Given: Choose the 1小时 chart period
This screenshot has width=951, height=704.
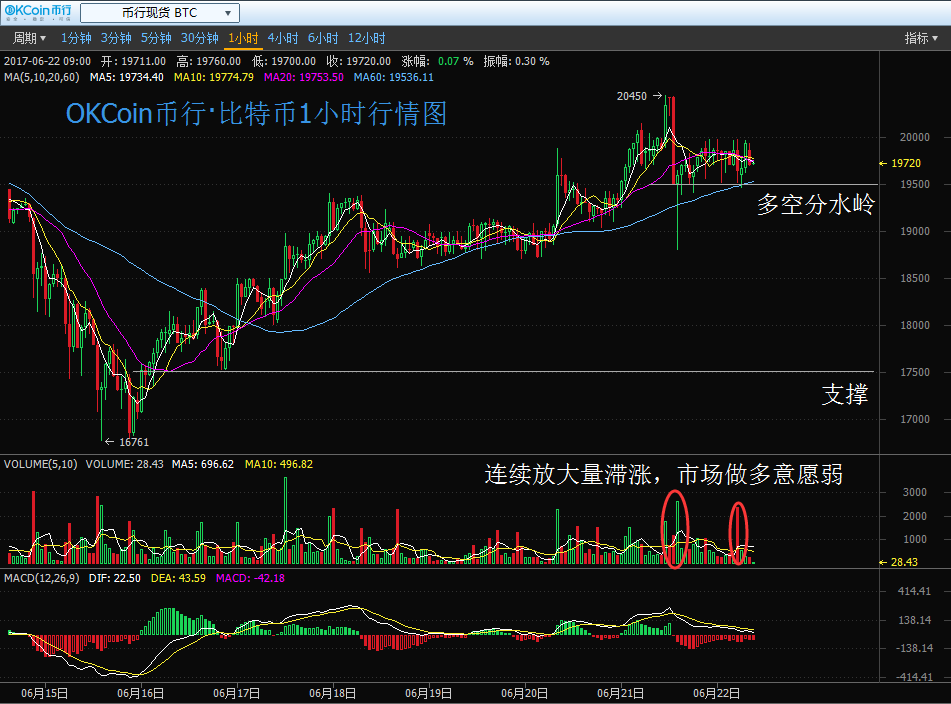Looking at the screenshot, I should (x=242, y=38).
